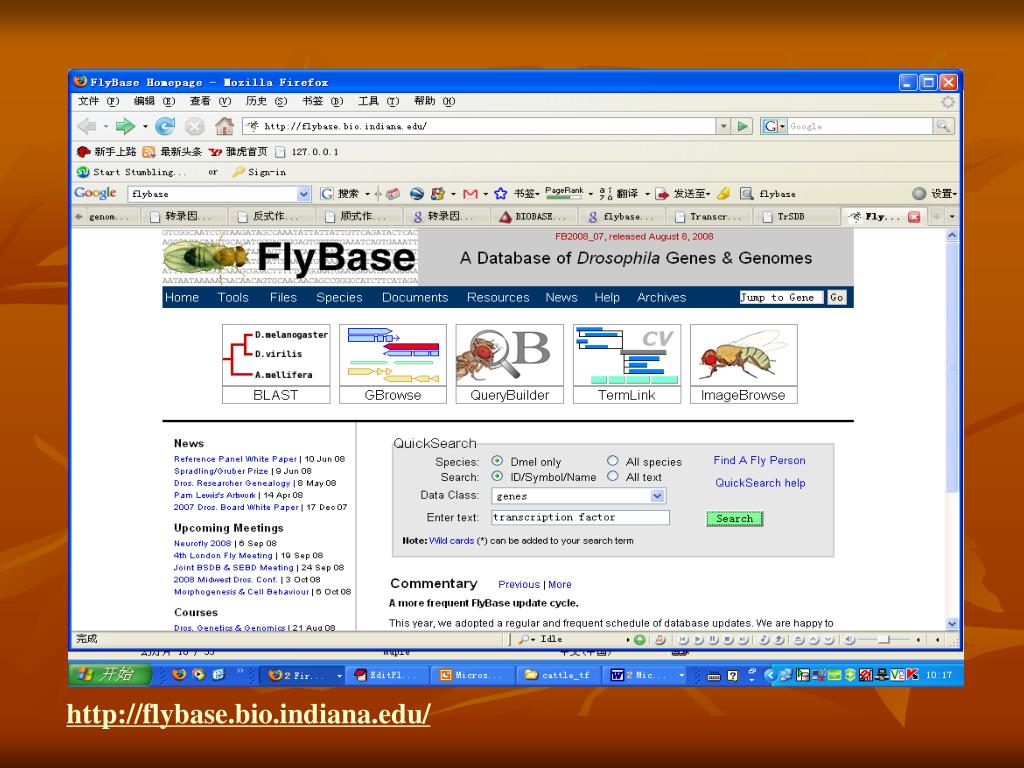Click the 雅虎首页 Yahoo bookmark
This screenshot has width=1024, height=768.
(x=238, y=152)
